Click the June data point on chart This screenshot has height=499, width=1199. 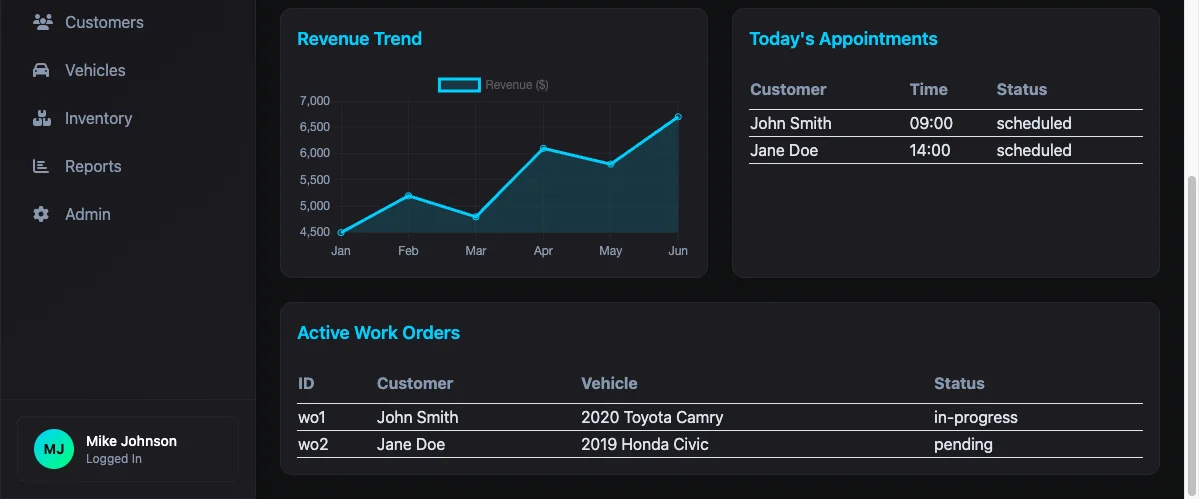click(678, 117)
